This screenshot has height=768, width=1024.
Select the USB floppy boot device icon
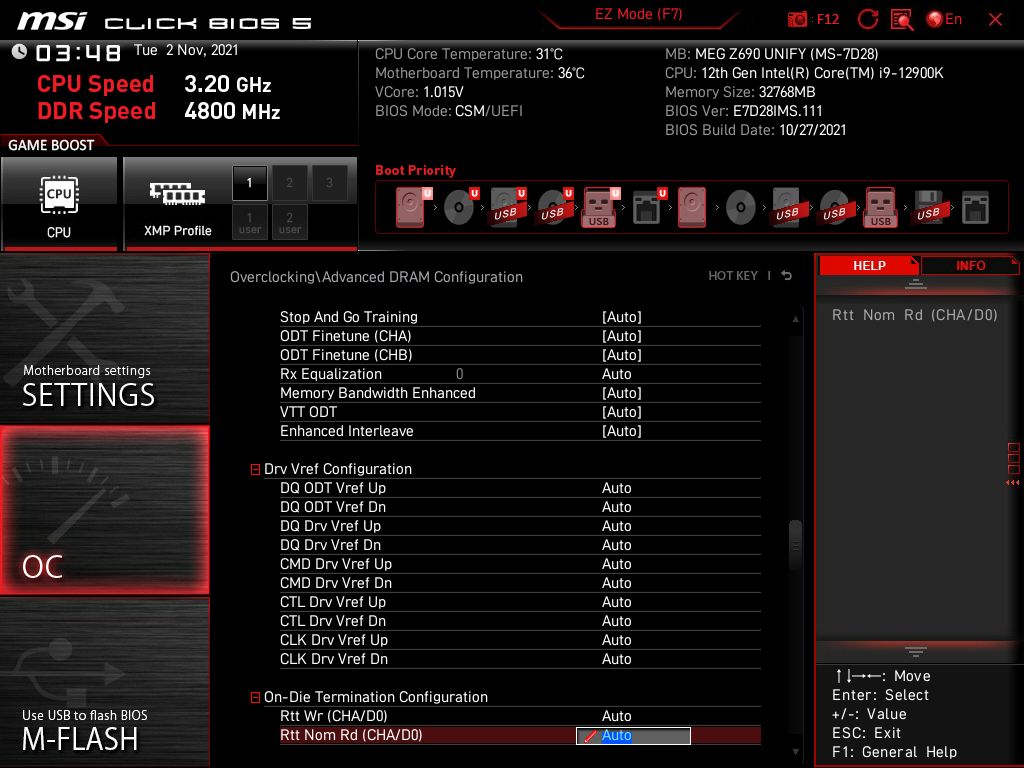pos(928,207)
